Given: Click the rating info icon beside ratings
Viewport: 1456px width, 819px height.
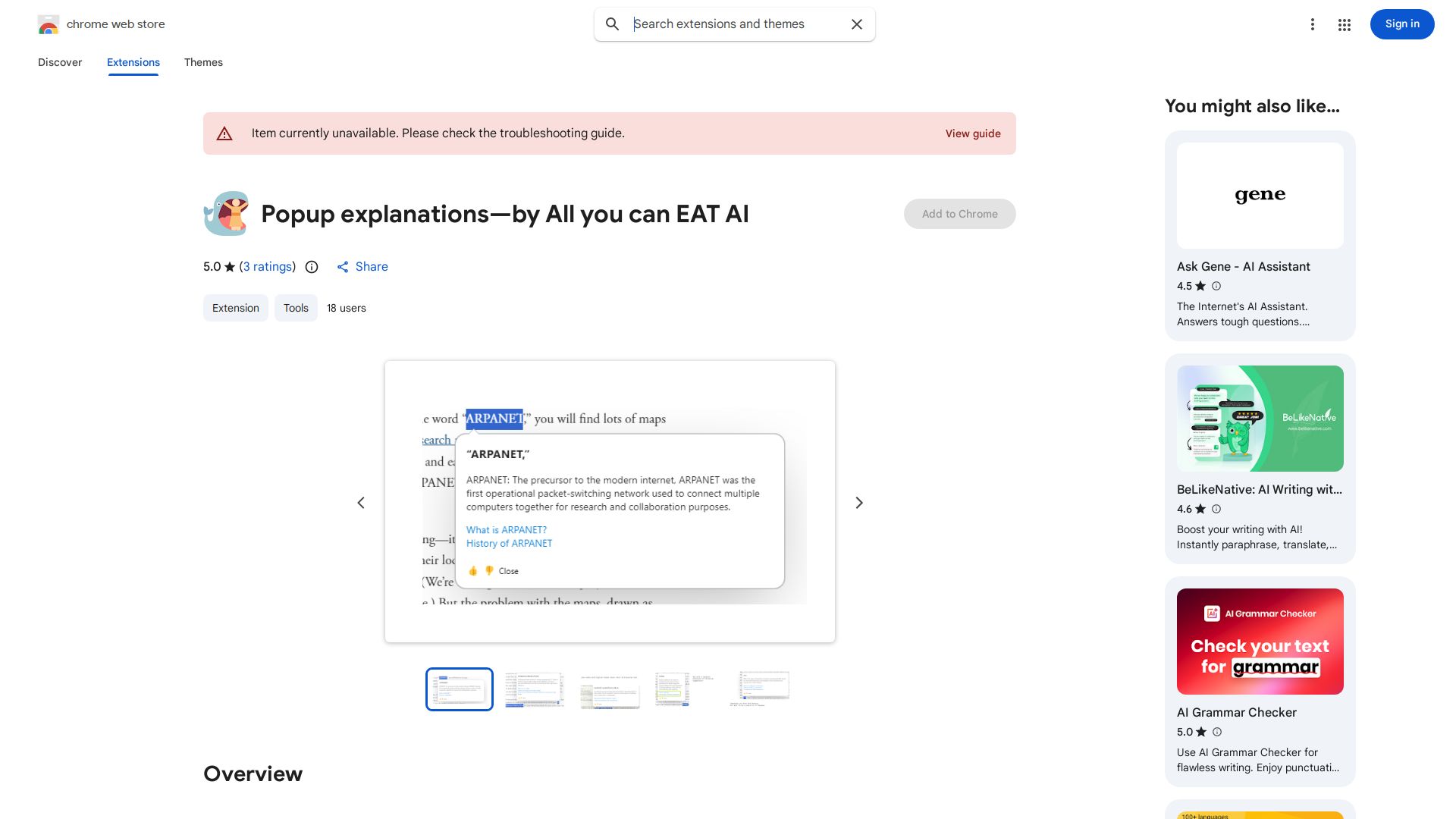Looking at the screenshot, I should [x=312, y=267].
